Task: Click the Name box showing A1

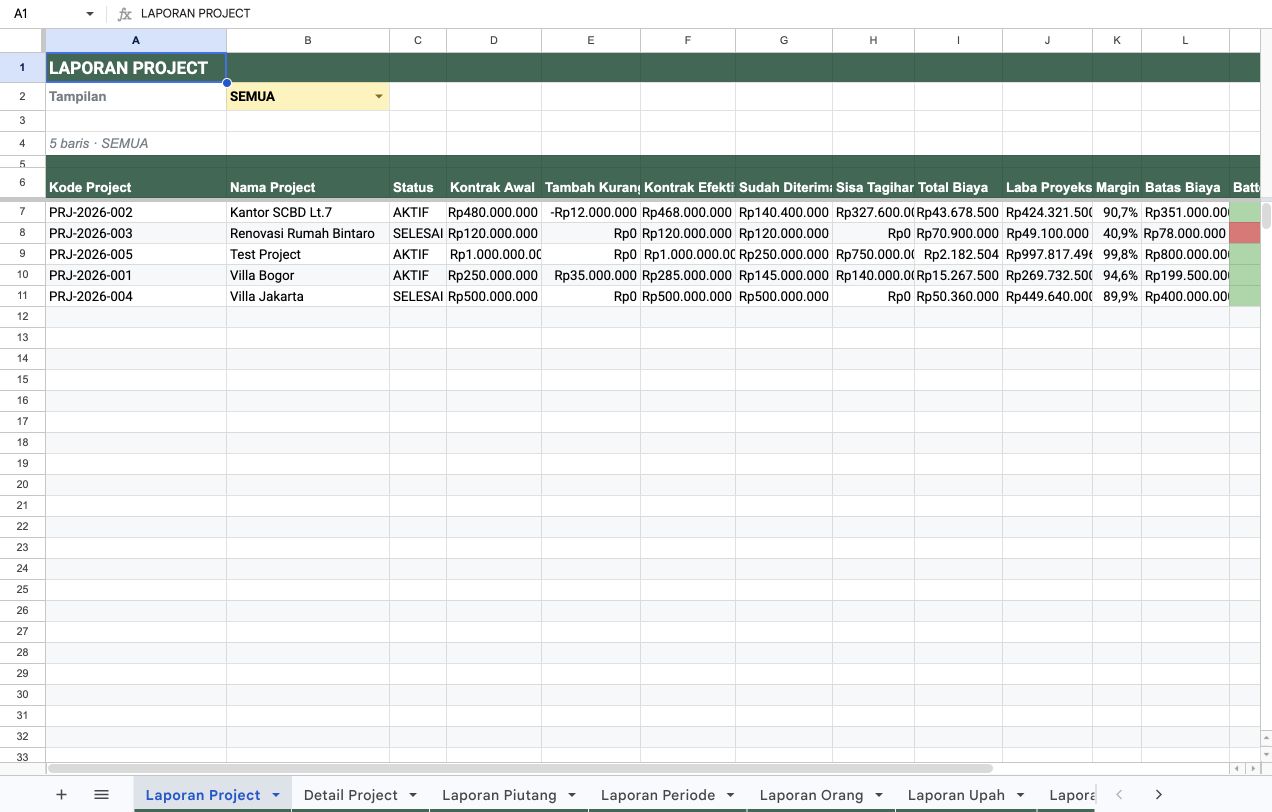Action: [x=44, y=14]
